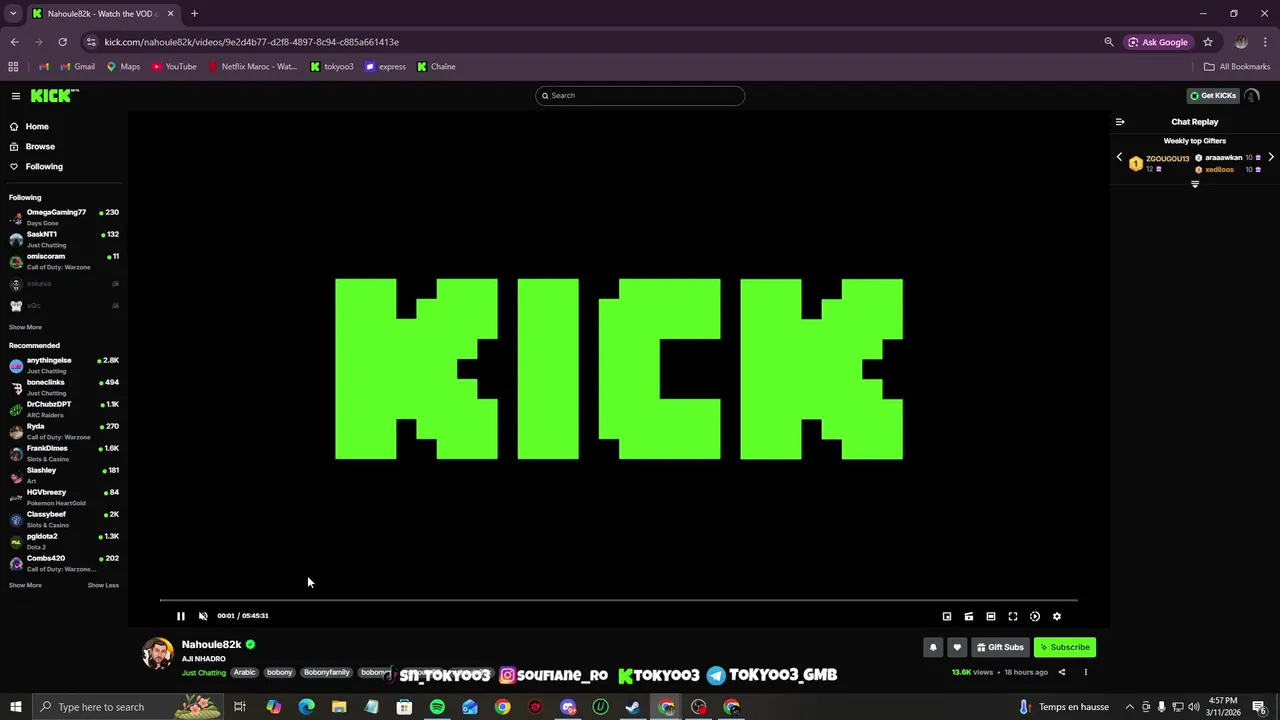Expand Following list with Show More

click(25, 327)
